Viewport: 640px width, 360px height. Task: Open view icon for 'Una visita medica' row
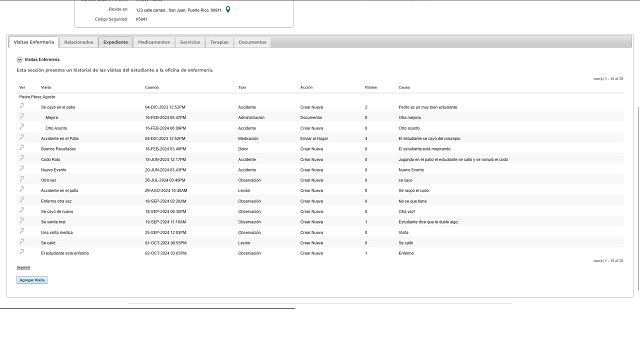22,231
